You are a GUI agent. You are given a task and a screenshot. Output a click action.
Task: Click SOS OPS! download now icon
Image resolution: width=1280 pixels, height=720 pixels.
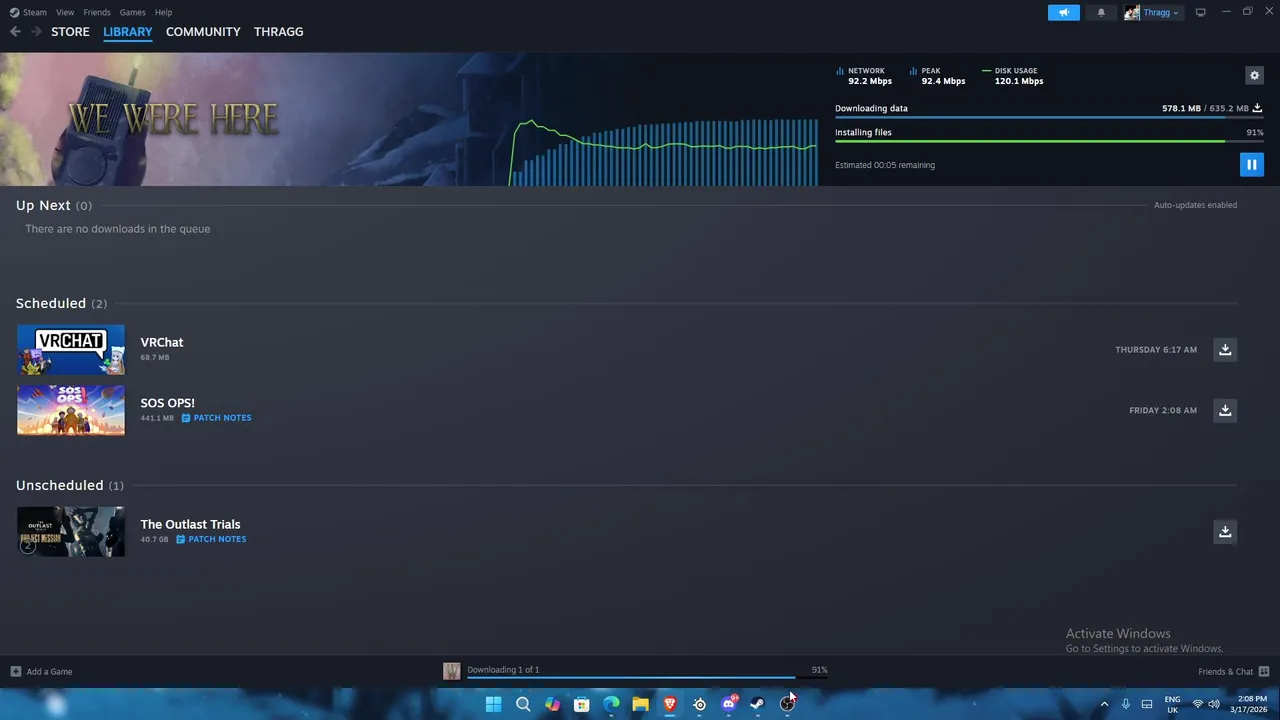(1225, 410)
